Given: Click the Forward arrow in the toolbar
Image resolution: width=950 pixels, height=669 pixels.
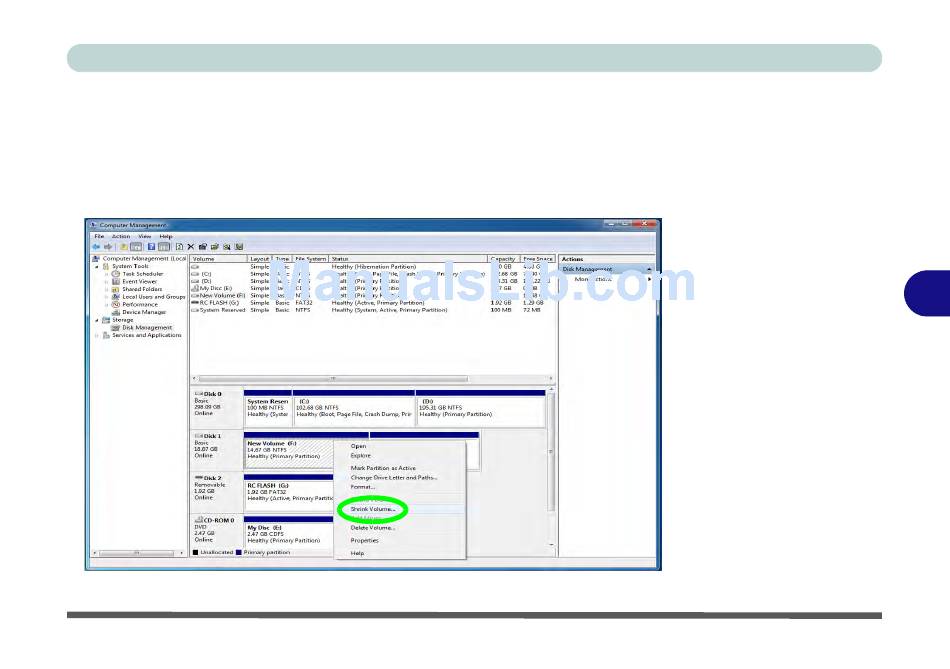Looking at the screenshot, I should pos(108,247).
